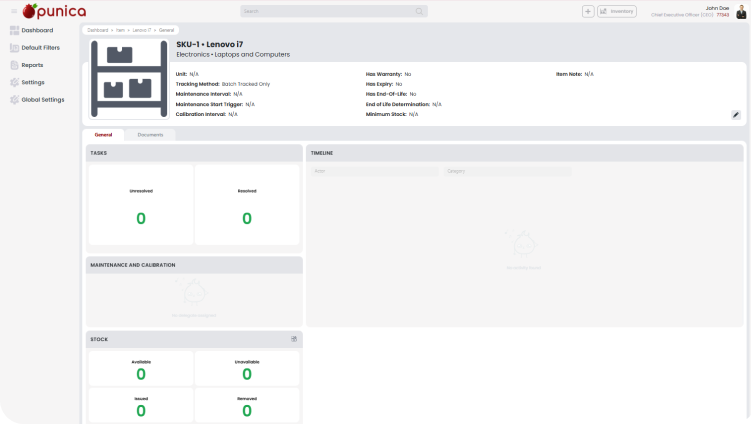Open Dashboard from sidebar label
Image resolution: width=751 pixels, height=424 pixels.
click(x=37, y=30)
